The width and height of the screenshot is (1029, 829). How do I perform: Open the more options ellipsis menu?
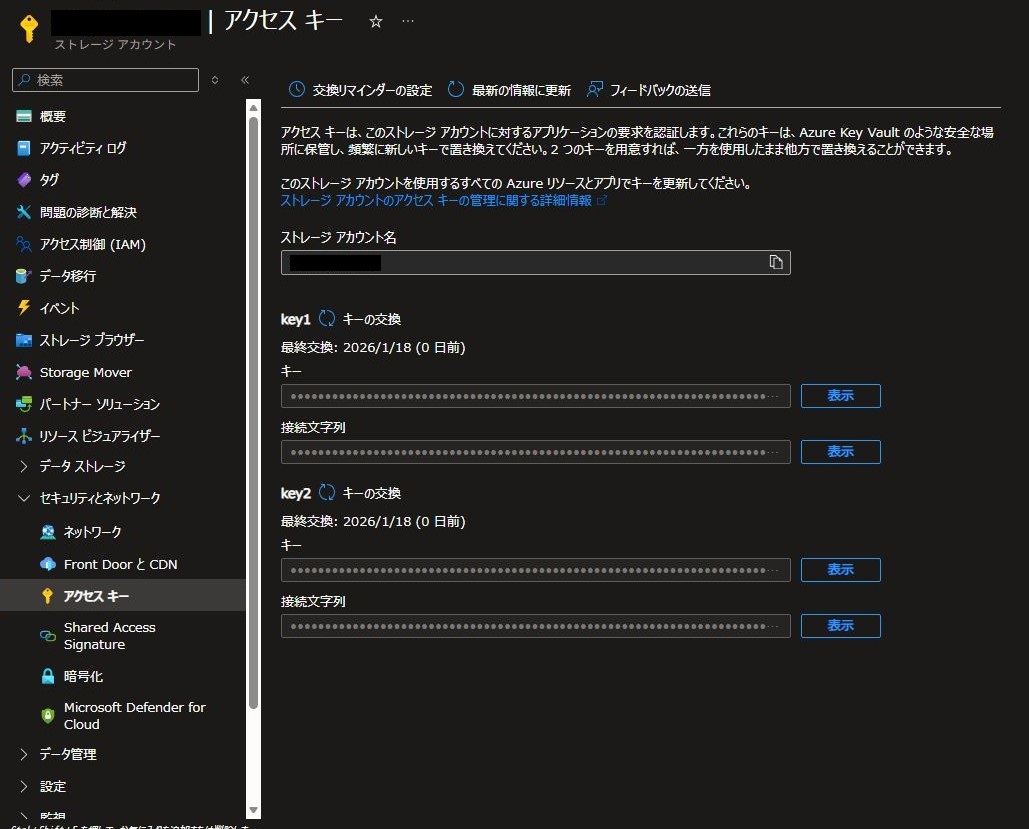(407, 21)
